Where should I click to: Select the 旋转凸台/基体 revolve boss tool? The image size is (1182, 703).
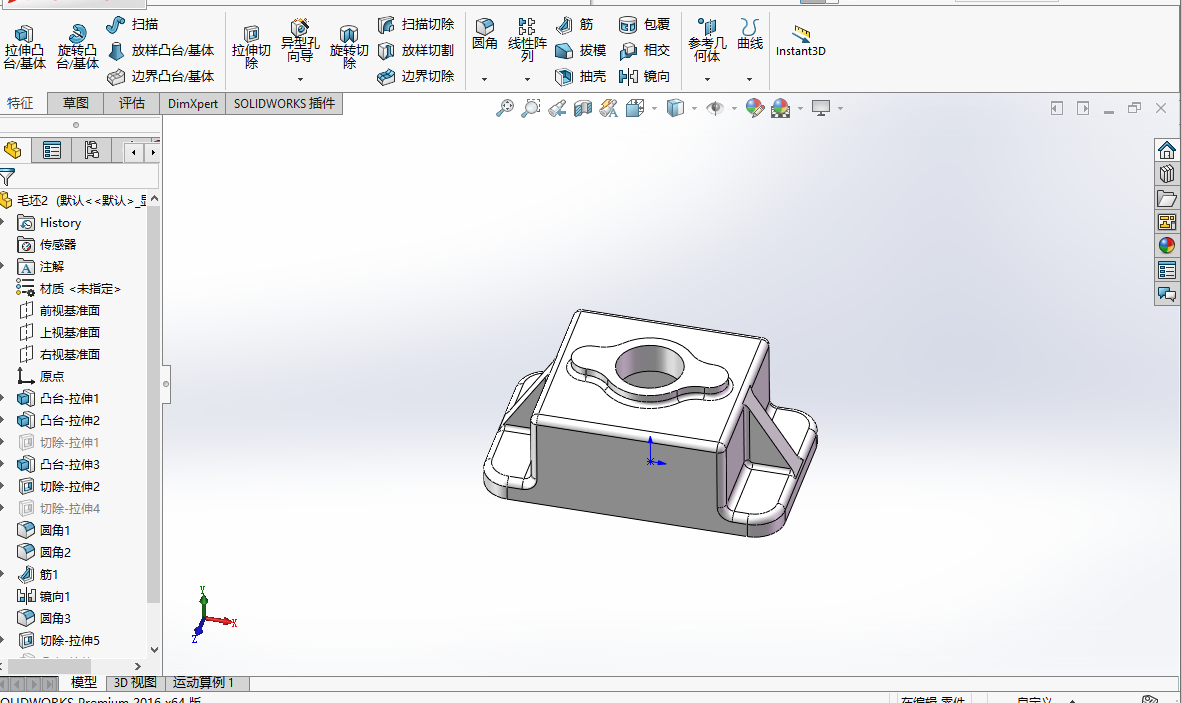pyautogui.click(x=77, y=47)
